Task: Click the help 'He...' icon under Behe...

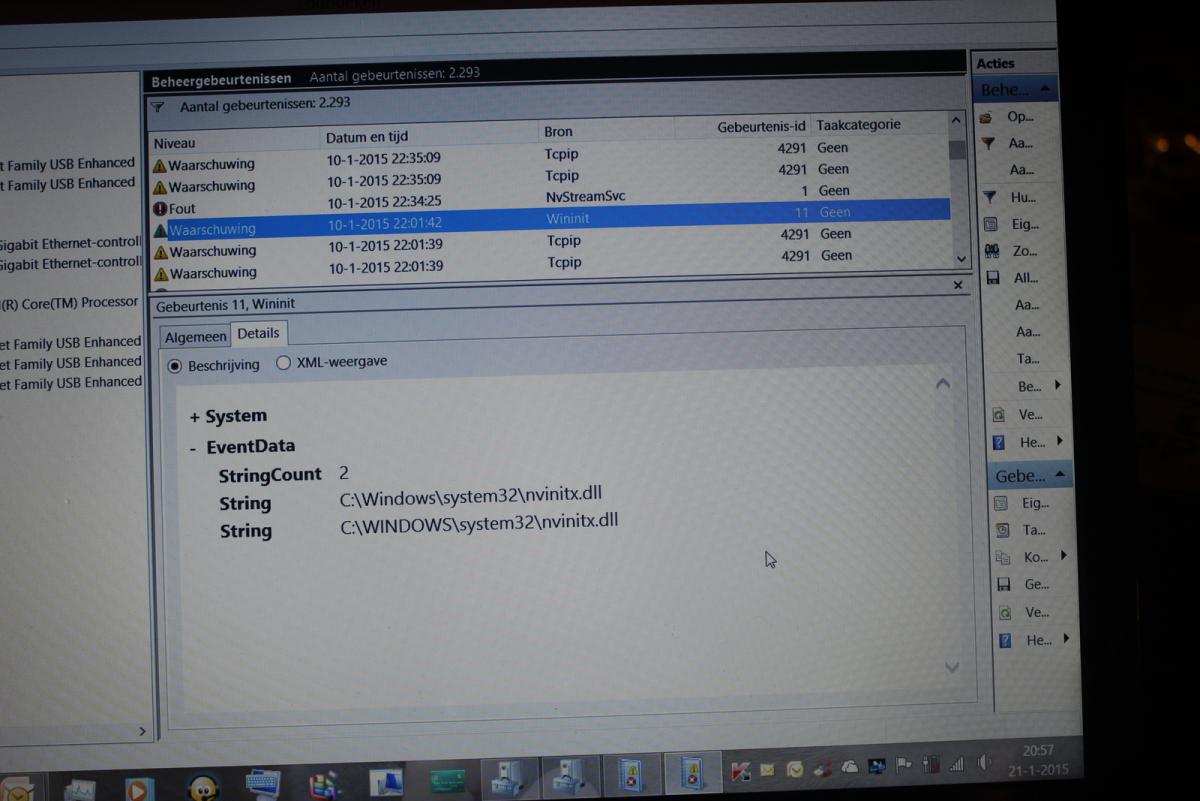Action: tap(998, 442)
